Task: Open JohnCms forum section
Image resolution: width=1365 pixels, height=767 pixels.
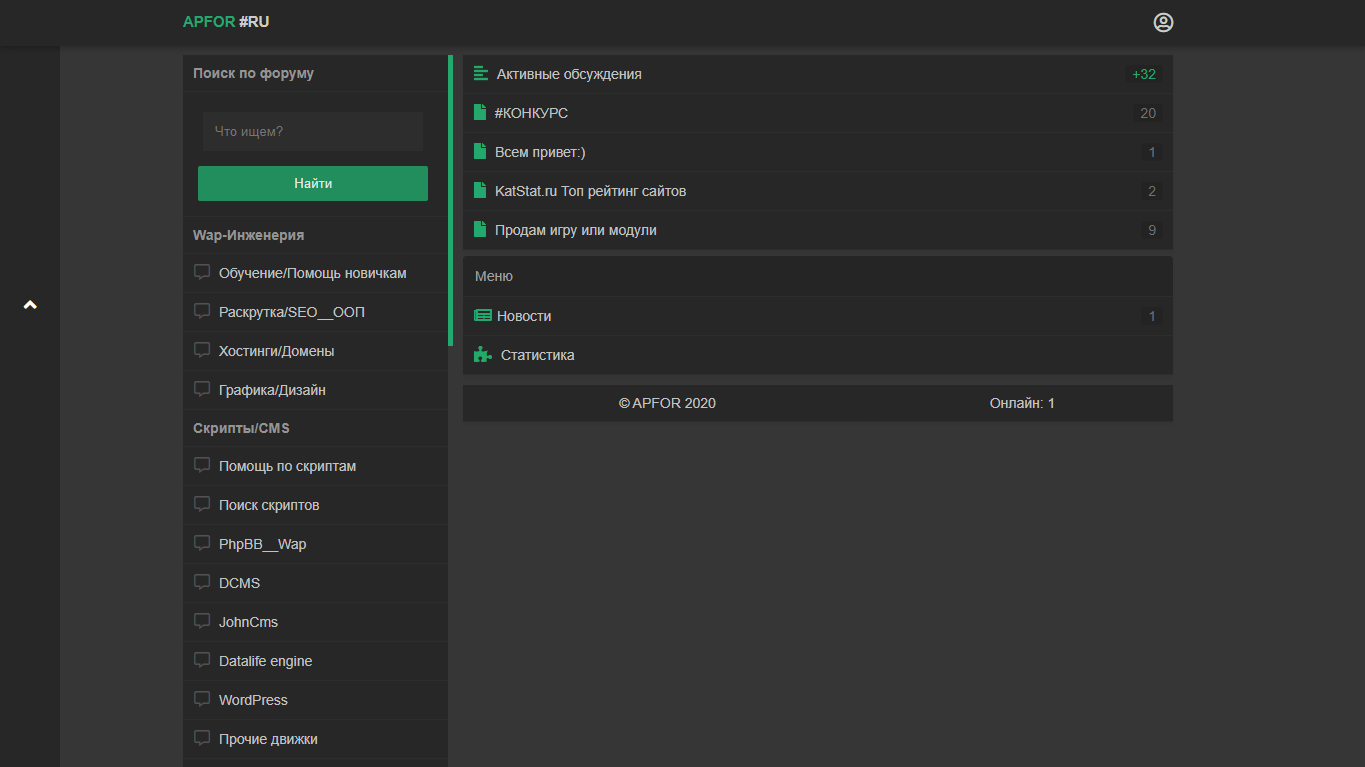Action: pyautogui.click(x=315, y=622)
